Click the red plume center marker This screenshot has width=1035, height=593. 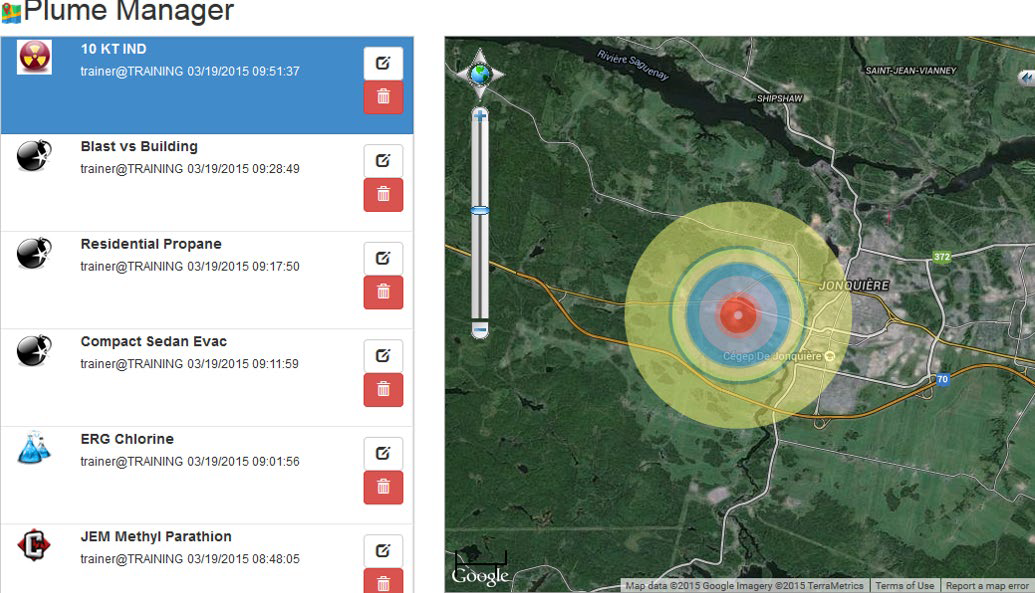[738, 315]
